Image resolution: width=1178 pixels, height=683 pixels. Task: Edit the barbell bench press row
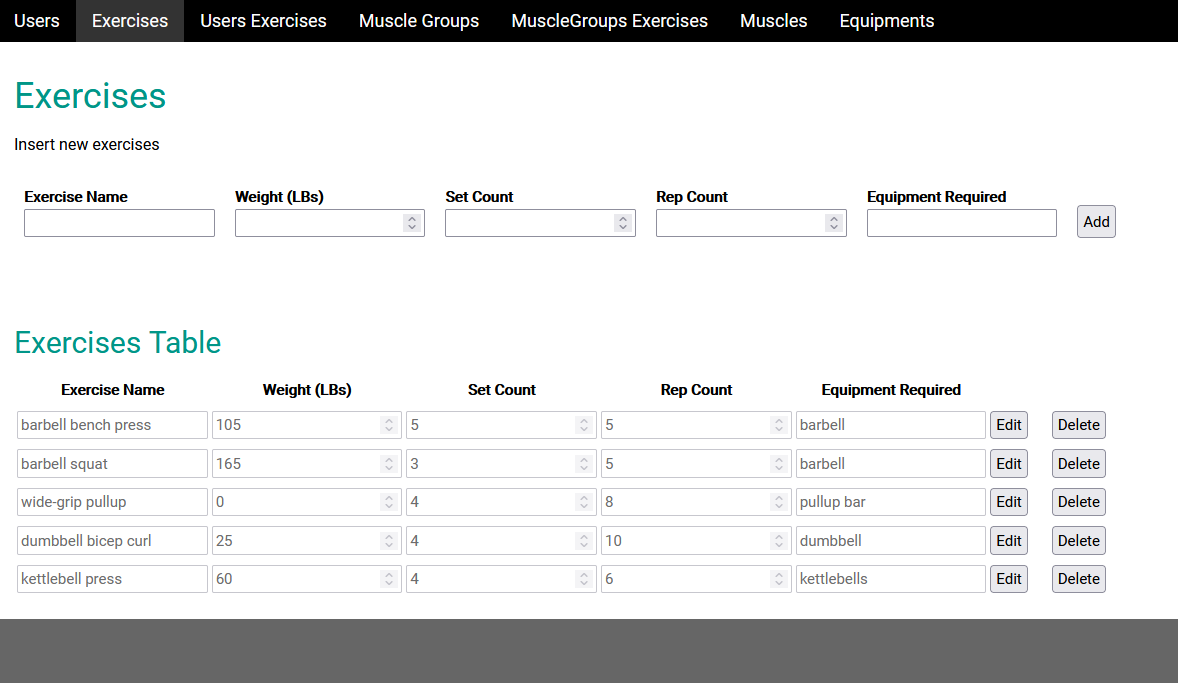pos(1008,425)
